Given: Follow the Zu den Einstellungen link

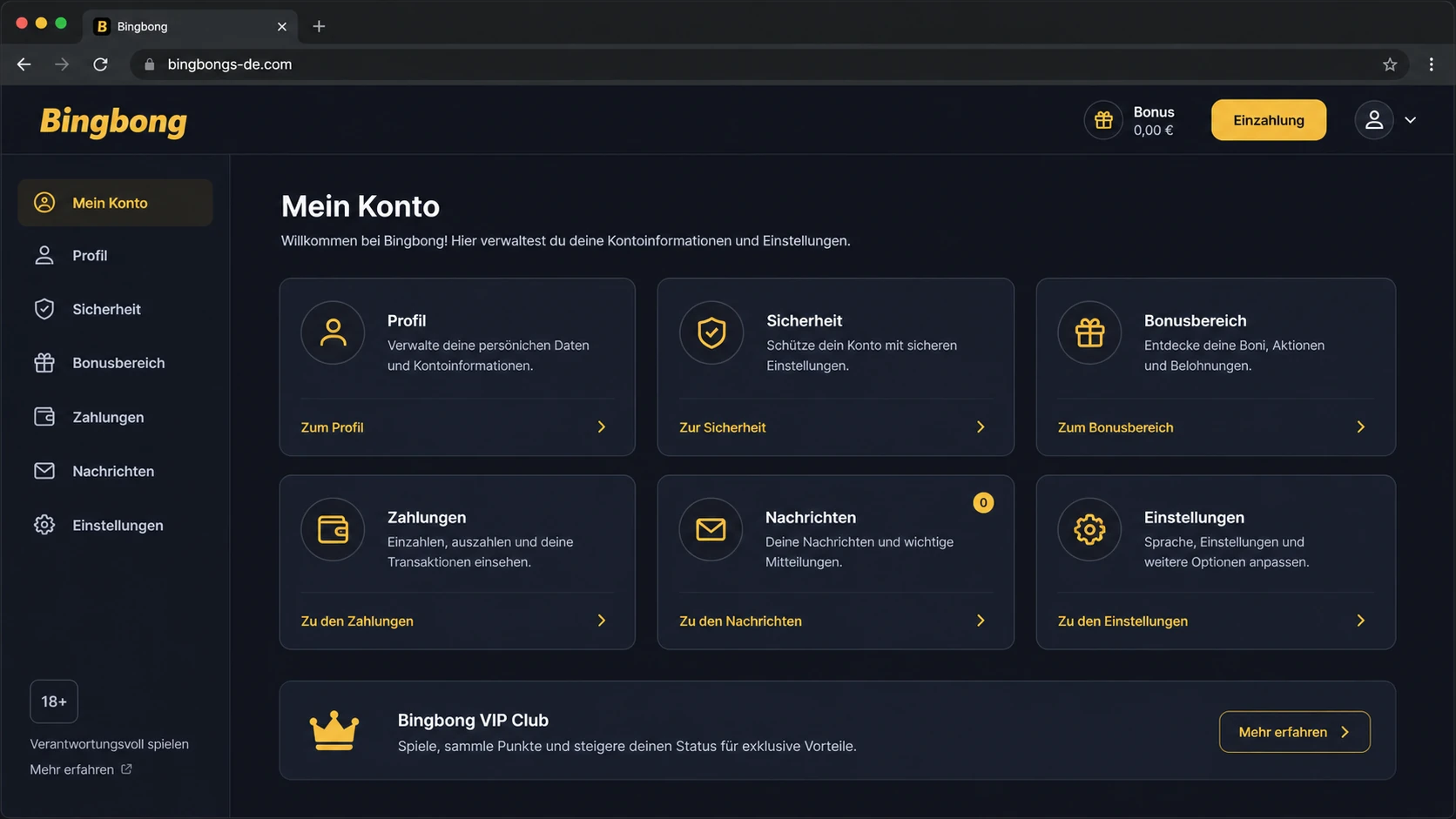Looking at the screenshot, I should [x=1122, y=621].
